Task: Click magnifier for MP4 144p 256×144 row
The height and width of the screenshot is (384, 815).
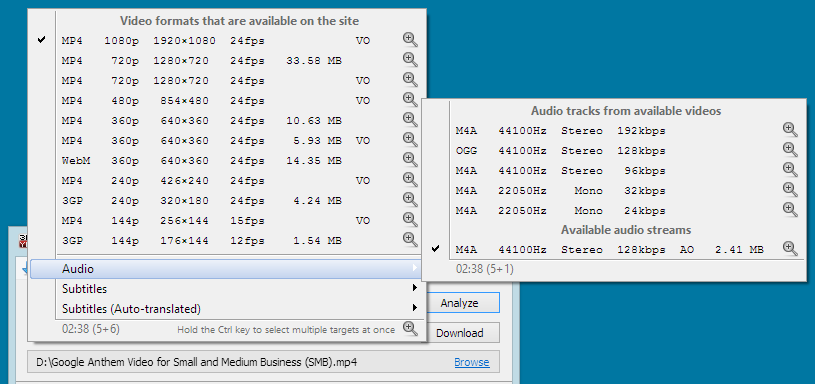Action: coord(410,220)
